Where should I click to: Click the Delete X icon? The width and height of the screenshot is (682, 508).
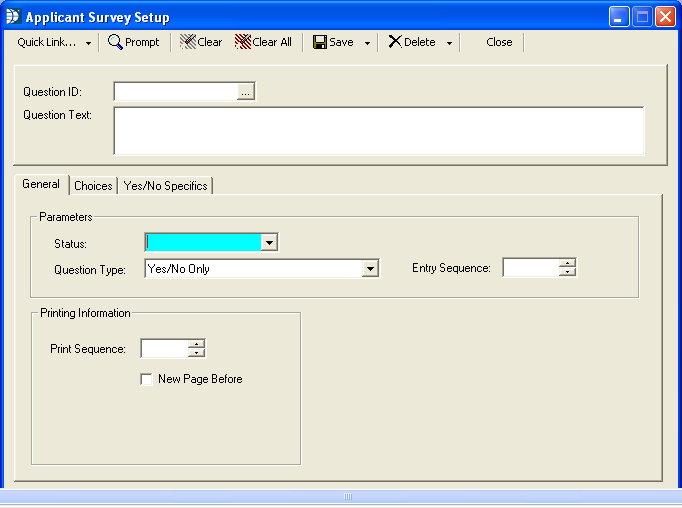tap(395, 42)
